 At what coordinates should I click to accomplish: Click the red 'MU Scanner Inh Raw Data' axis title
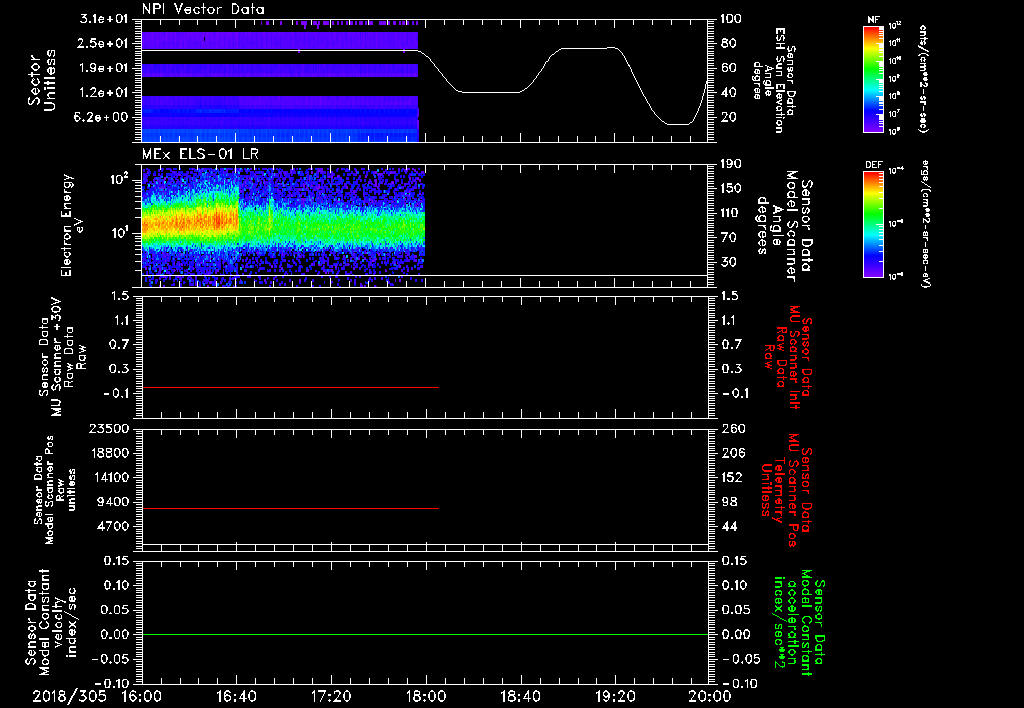(788, 357)
